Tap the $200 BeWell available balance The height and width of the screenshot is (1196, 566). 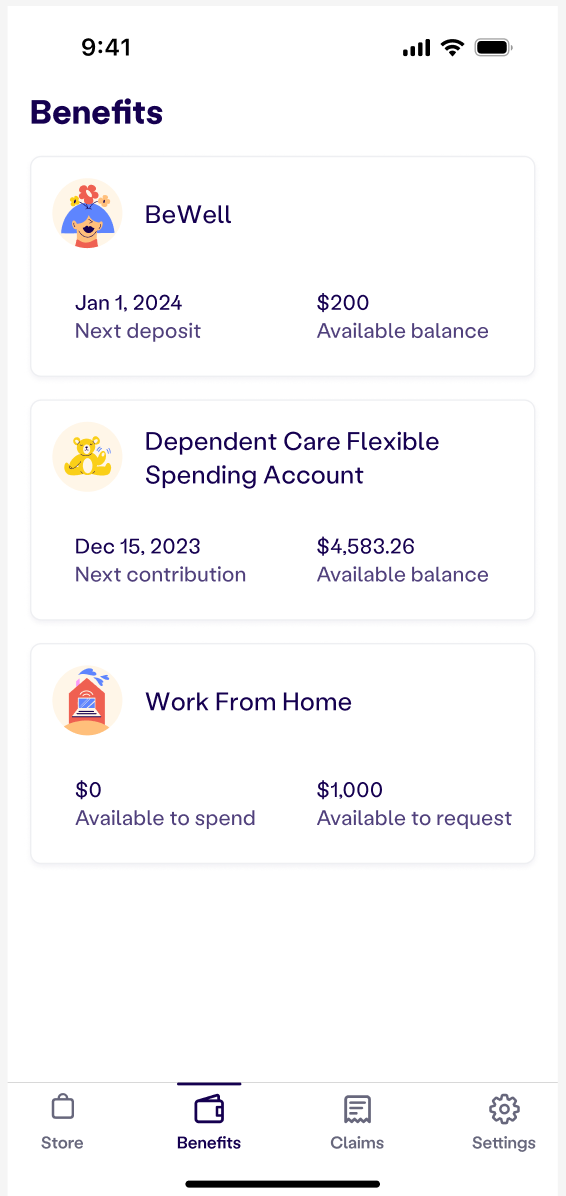click(343, 303)
